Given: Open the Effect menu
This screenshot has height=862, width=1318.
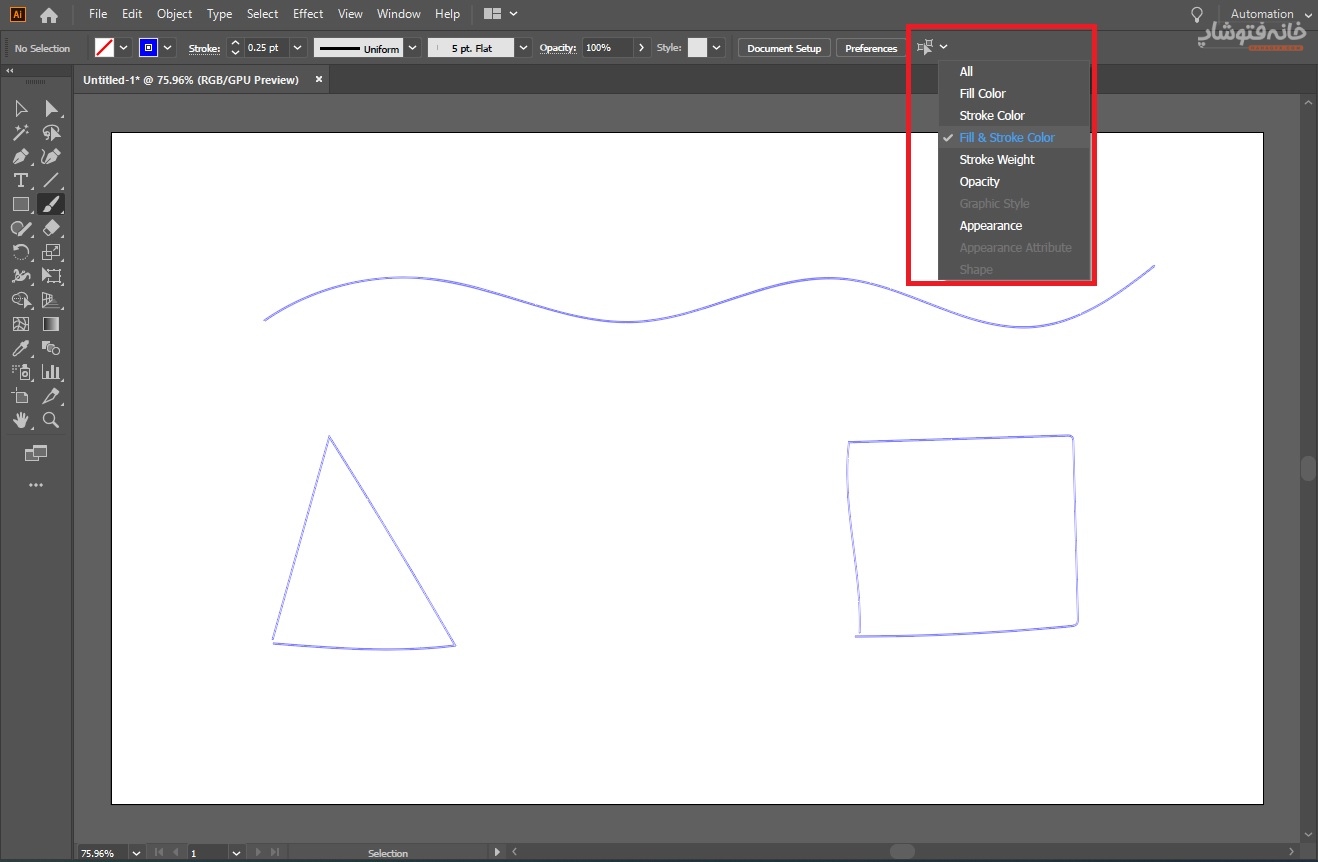Looking at the screenshot, I should (x=308, y=14).
